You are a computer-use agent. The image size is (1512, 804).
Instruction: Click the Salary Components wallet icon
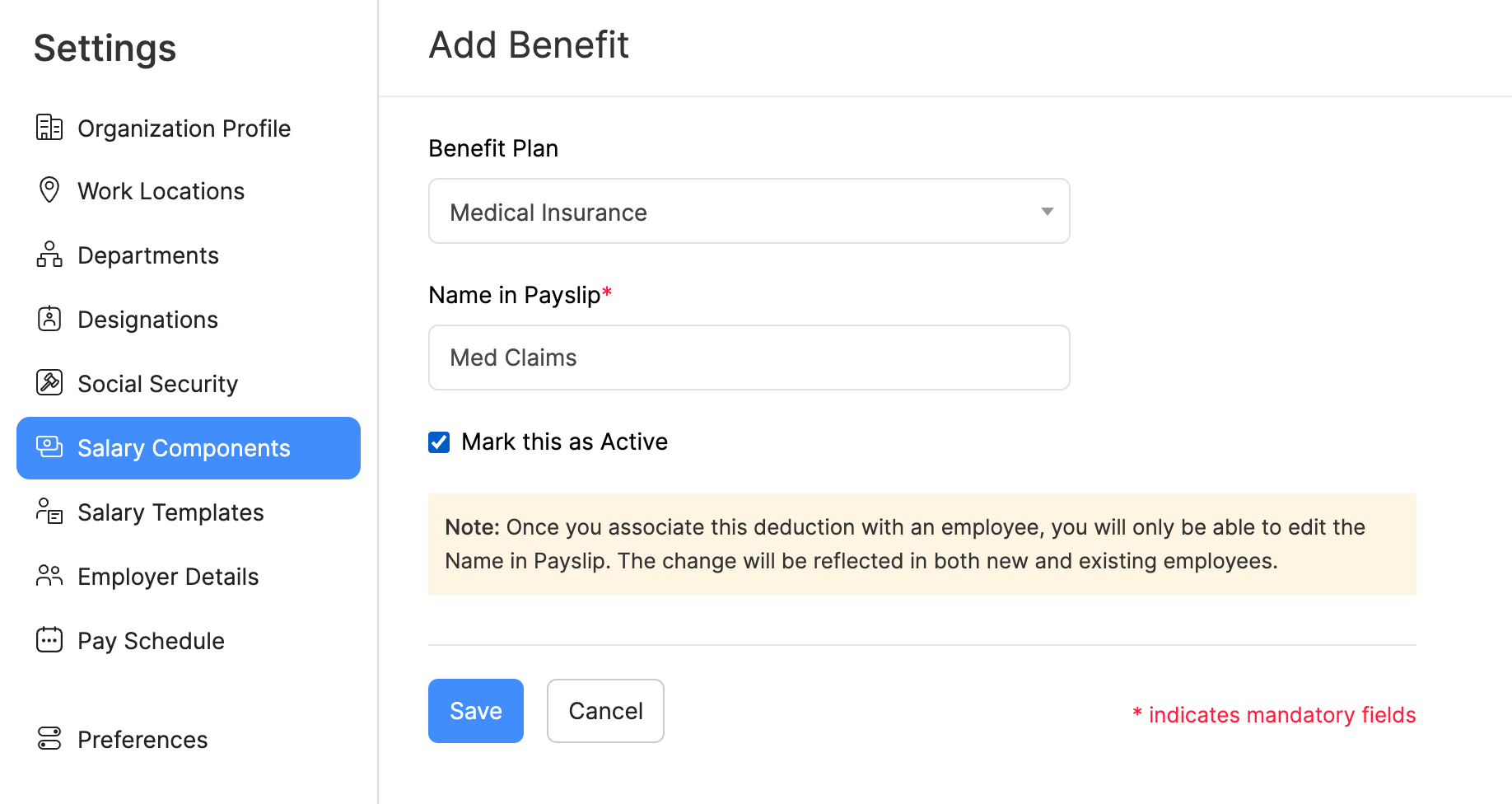pos(49,447)
